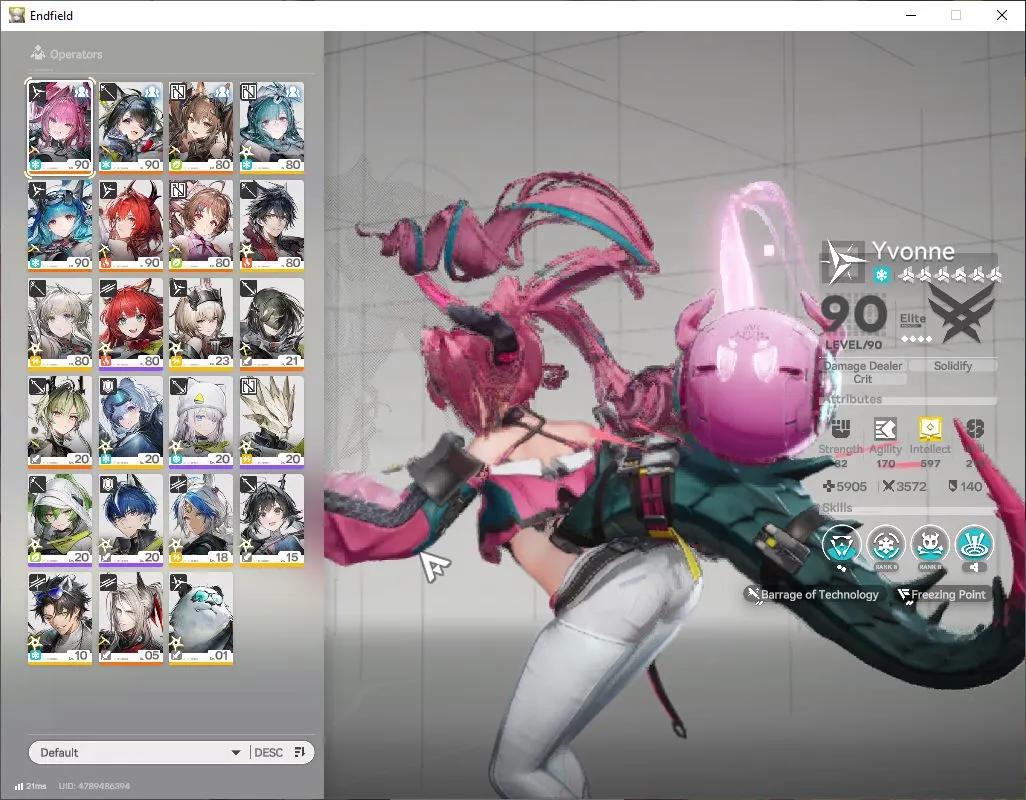Click Yvonne's class emblem icon
The width and height of the screenshot is (1026, 800).
[x=843, y=262]
